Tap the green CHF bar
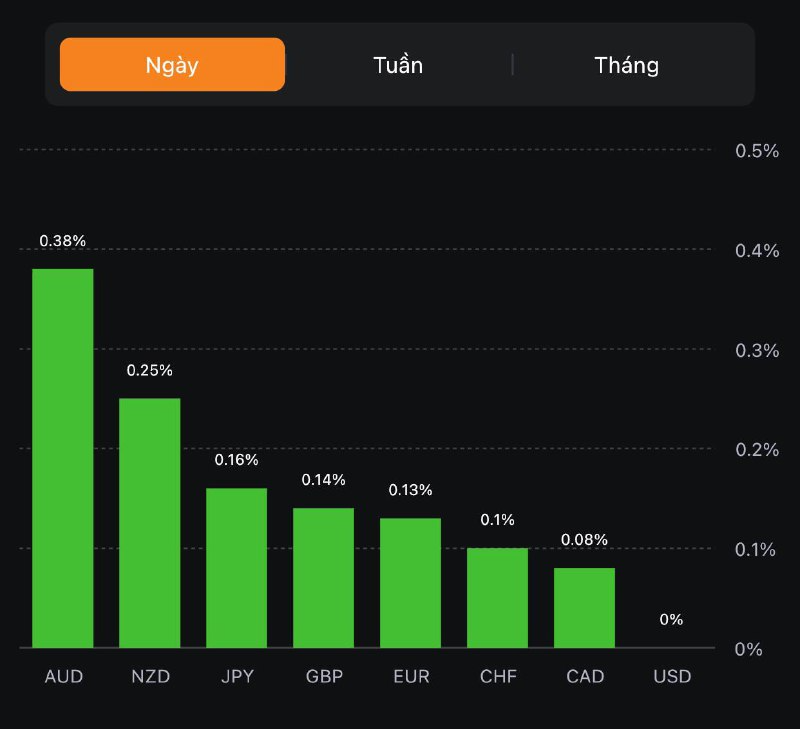Viewport: 800px width, 729px height. [498, 597]
